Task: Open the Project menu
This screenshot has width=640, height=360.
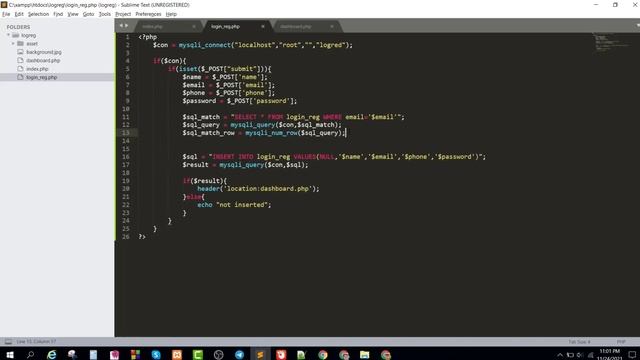Action: click(123, 14)
